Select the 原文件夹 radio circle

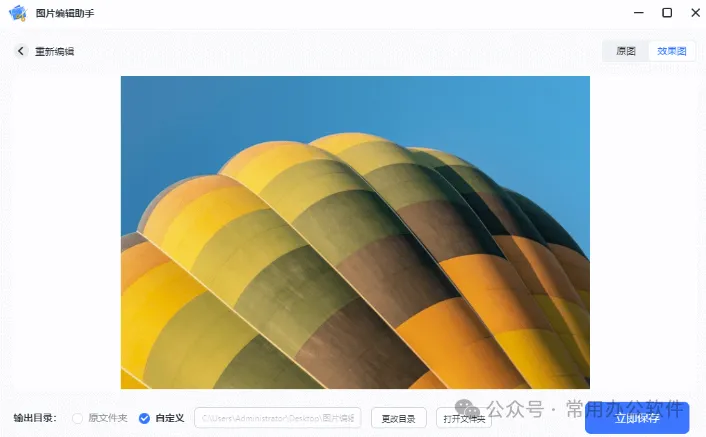tap(77, 419)
